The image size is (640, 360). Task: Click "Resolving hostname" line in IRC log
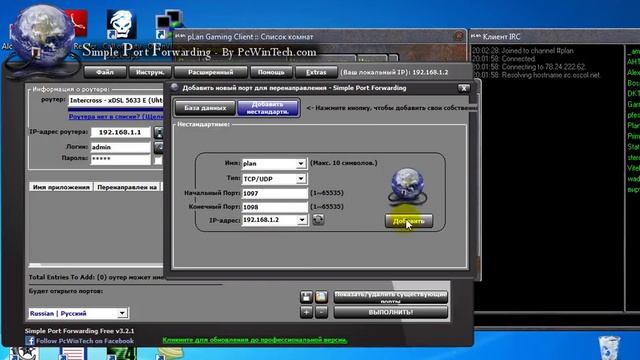[536, 75]
